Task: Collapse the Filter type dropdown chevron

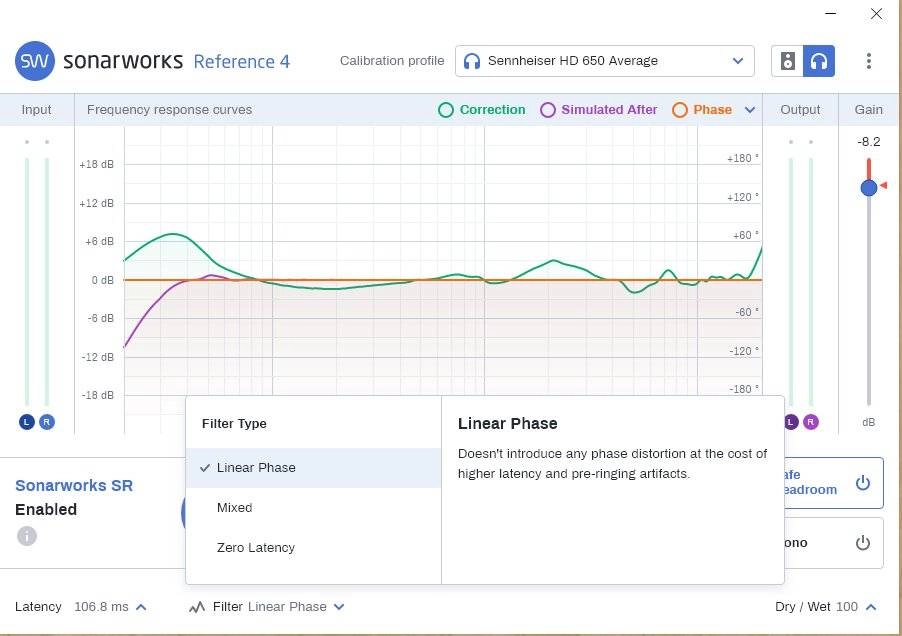Action: click(339, 607)
